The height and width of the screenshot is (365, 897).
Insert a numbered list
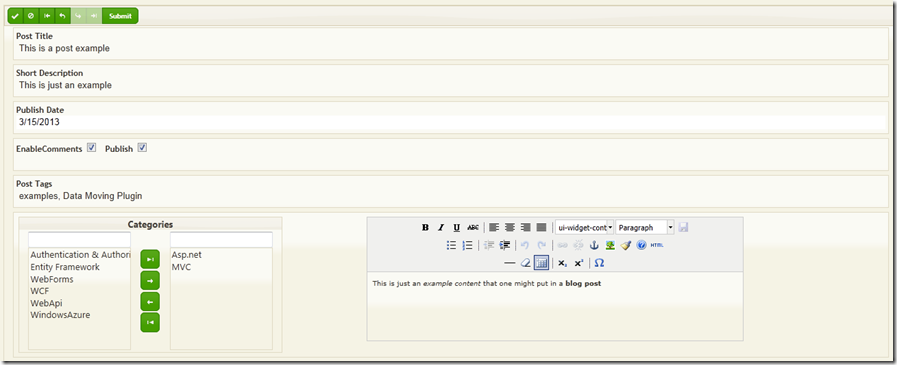(x=467, y=245)
